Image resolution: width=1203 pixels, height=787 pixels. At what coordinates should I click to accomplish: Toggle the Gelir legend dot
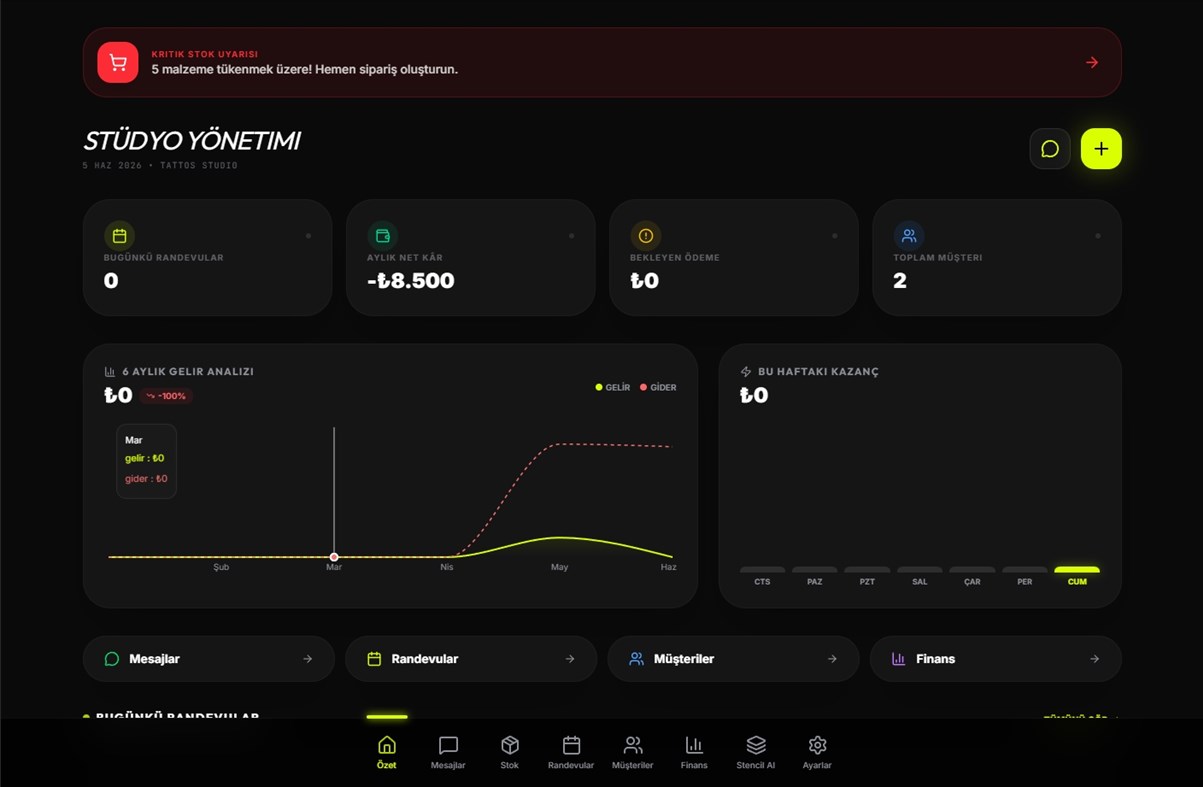point(599,387)
